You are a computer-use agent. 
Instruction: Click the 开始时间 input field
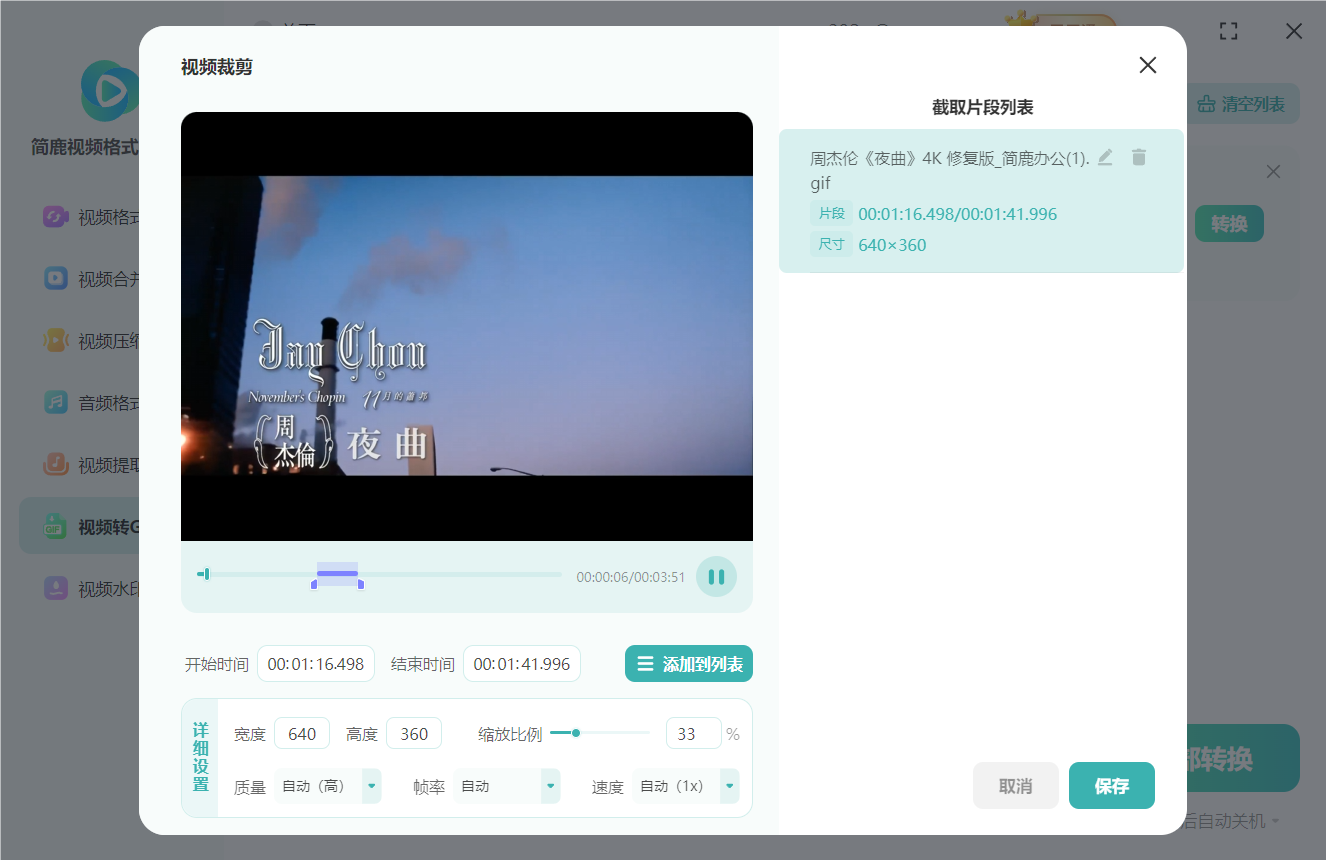point(316,663)
